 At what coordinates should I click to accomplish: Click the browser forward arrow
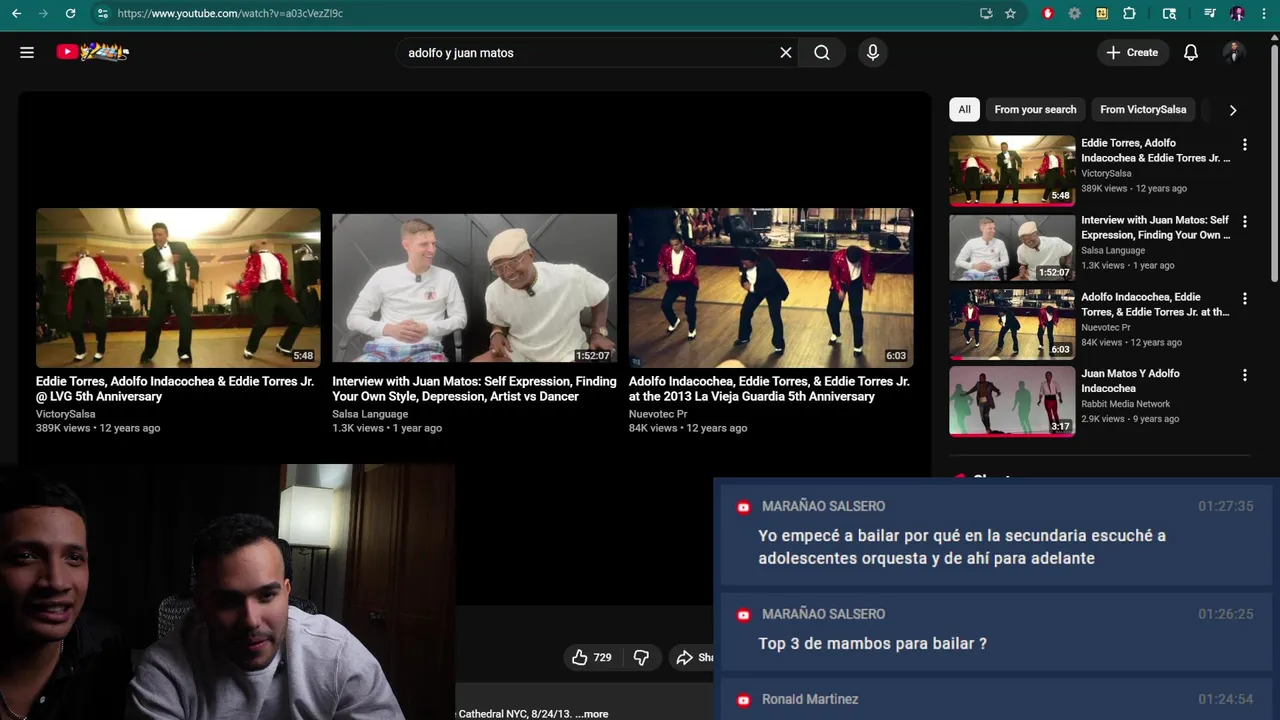tap(42, 13)
